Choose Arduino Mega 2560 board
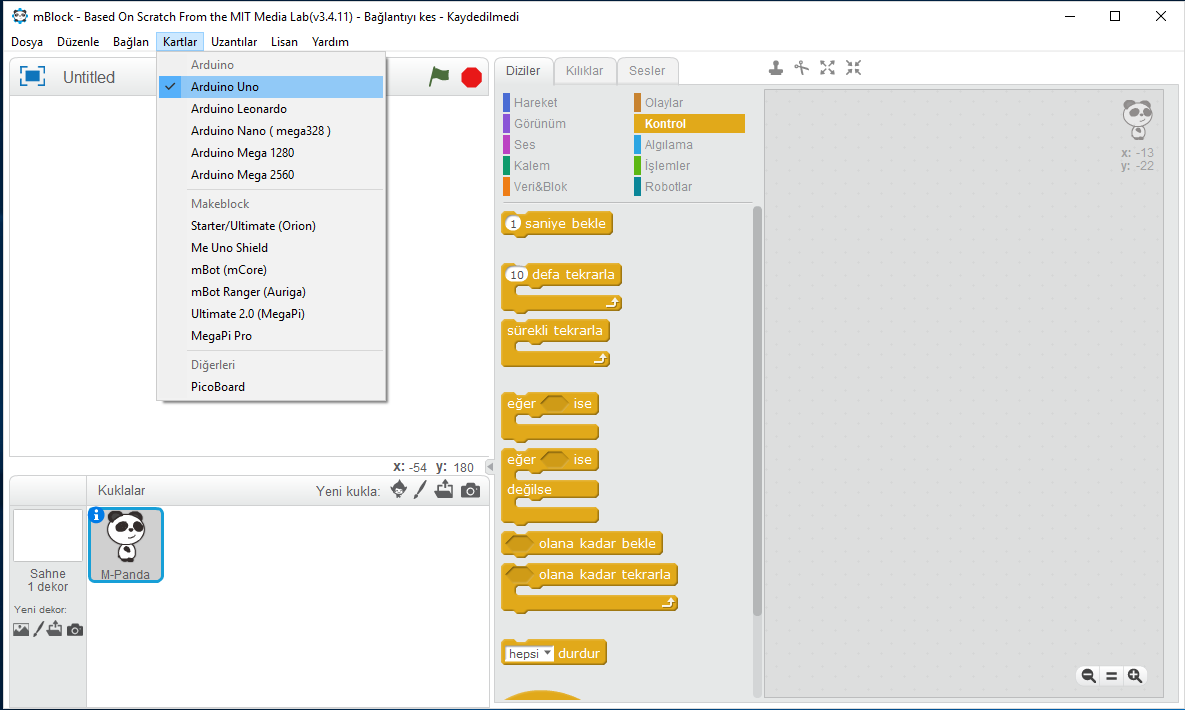 tap(242, 175)
